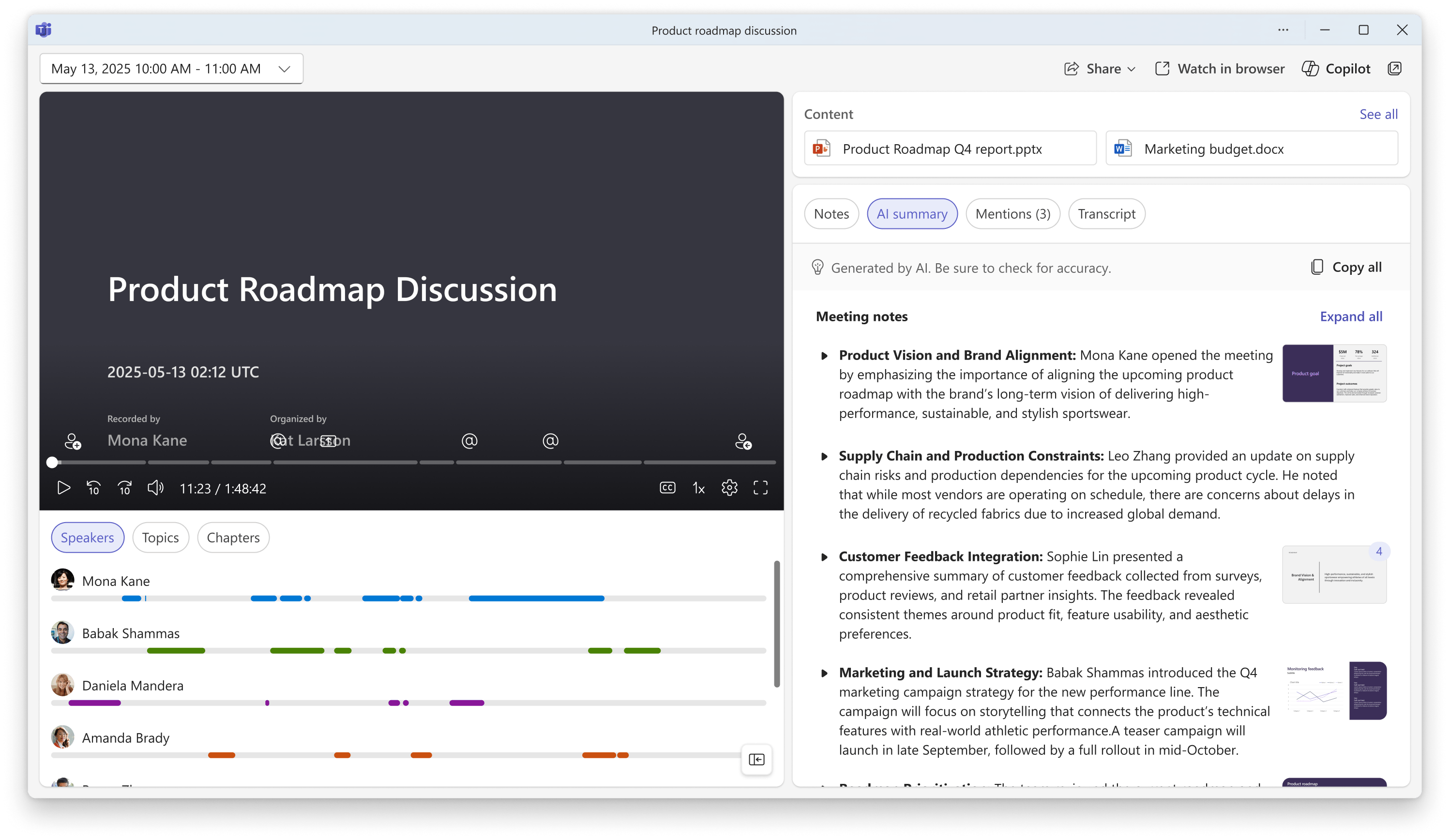
Task: Enter fullscreen video mode
Action: [x=760, y=487]
